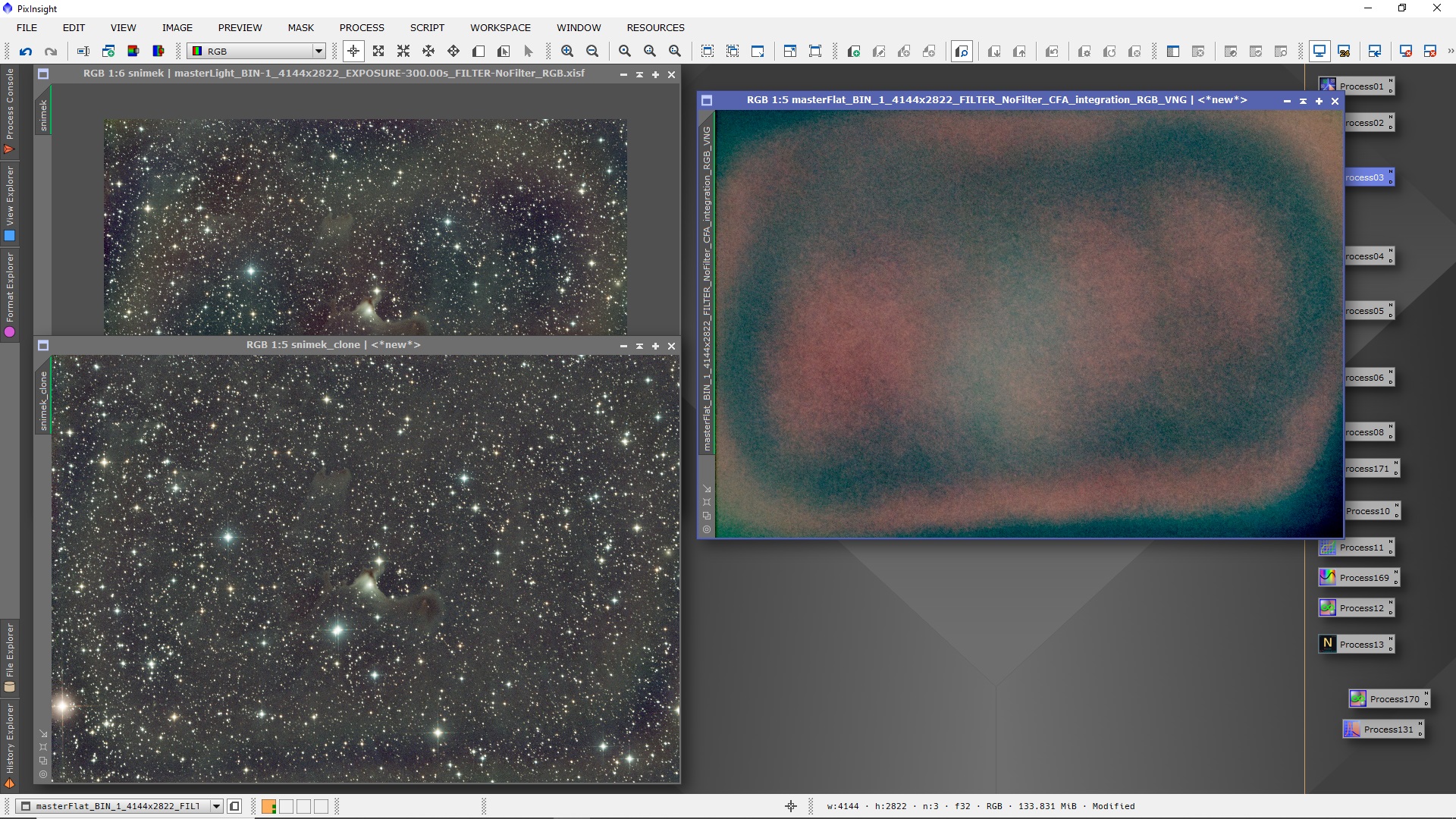Screen dimensions: 1456x819
Task: Toggle the 24-bit screen LUT icon
Action: tap(1345, 52)
